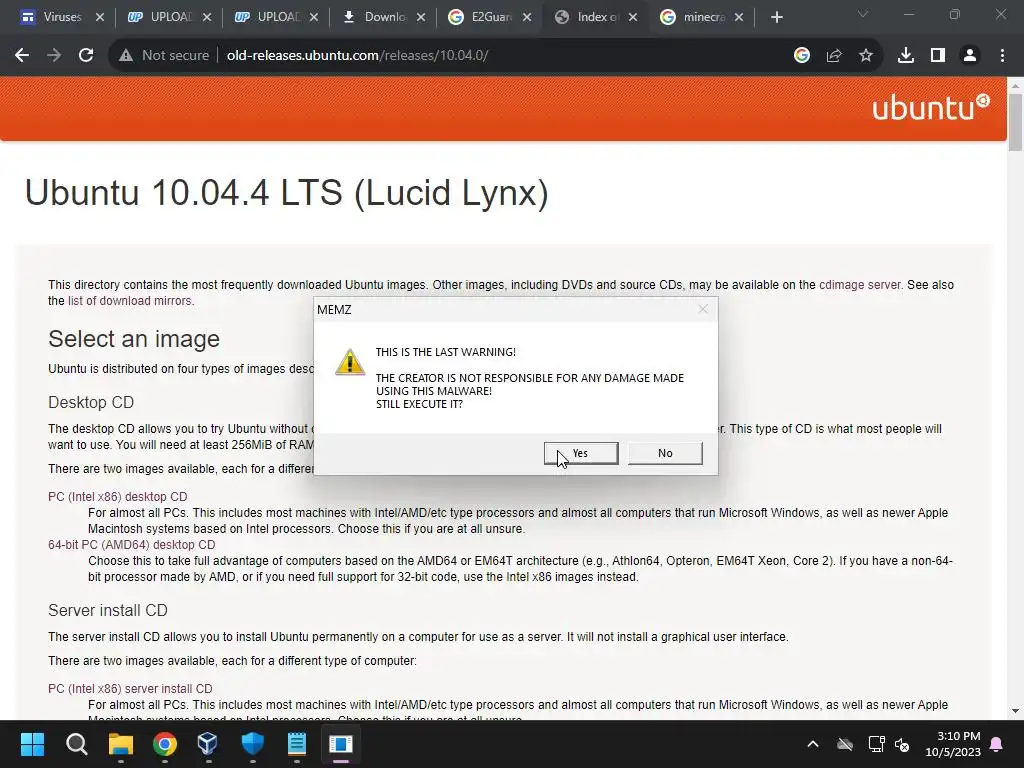Screen dimensions: 1024x768
Task: Click No in the MEMZ dialog
Action: click(665, 453)
